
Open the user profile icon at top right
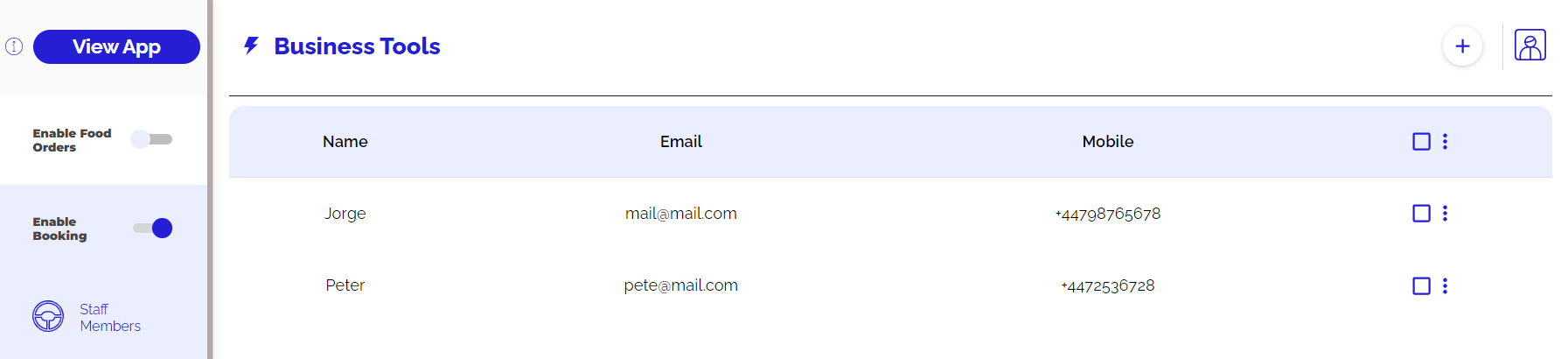[1530, 46]
